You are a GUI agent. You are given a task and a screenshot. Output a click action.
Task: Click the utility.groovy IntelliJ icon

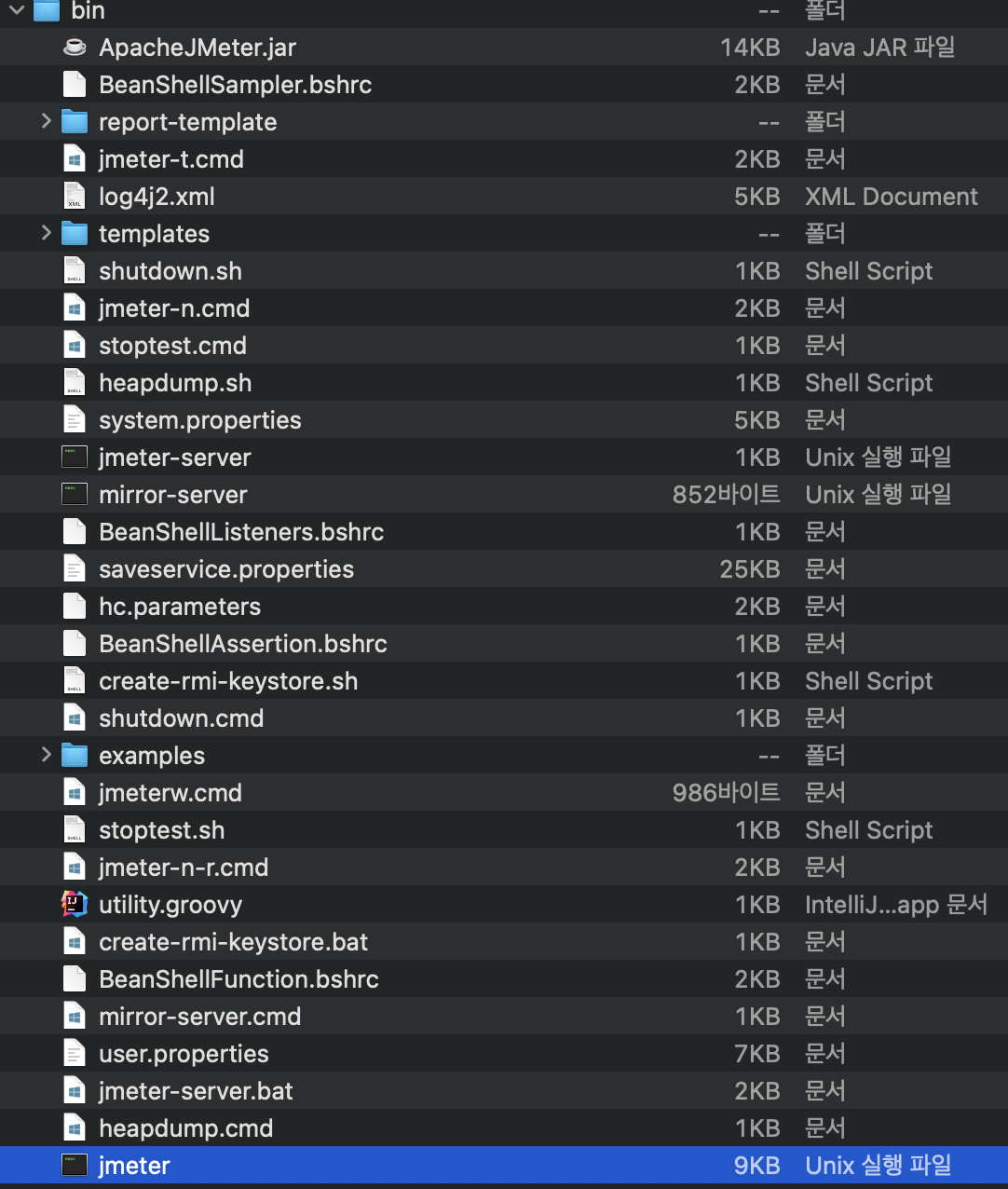[x=75, y=904]
